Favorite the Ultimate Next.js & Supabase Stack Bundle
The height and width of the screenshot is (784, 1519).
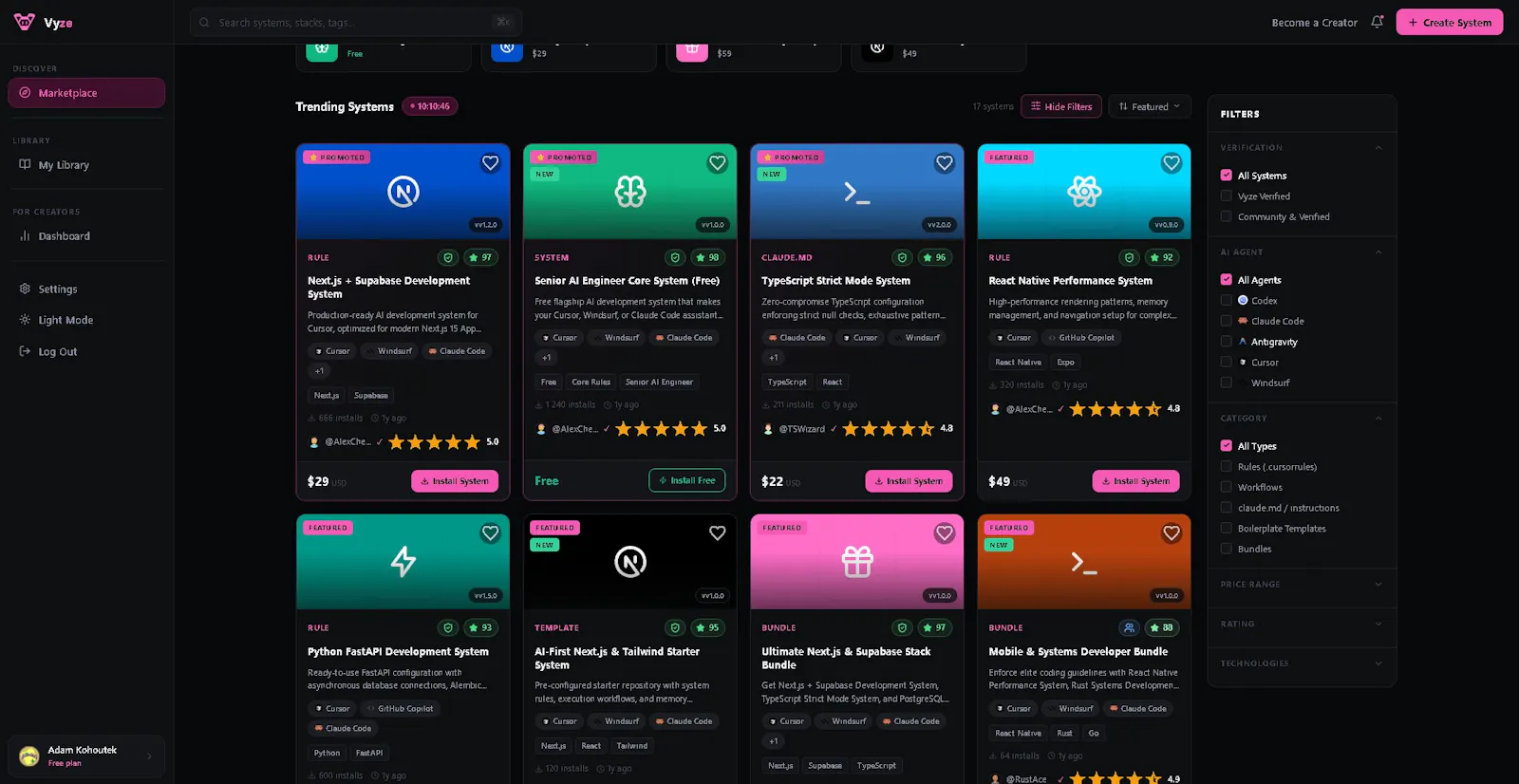[x=944, y=533]
